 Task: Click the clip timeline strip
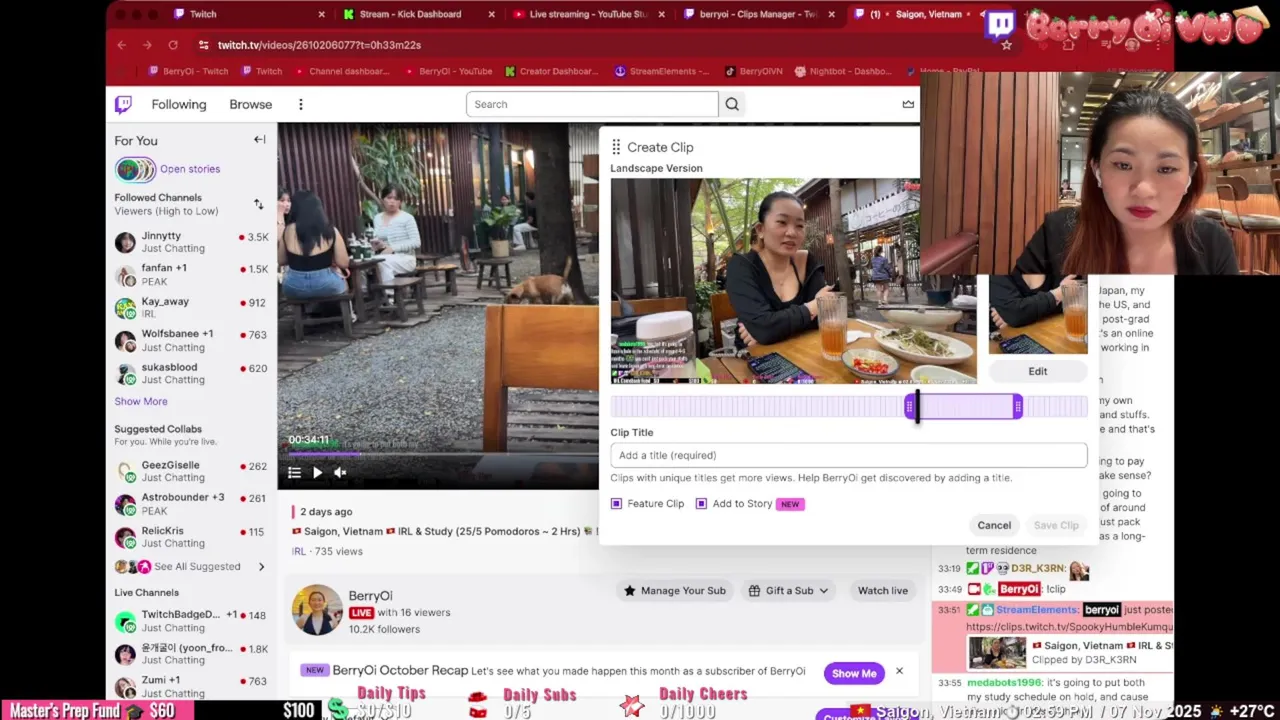coord(849,406)
